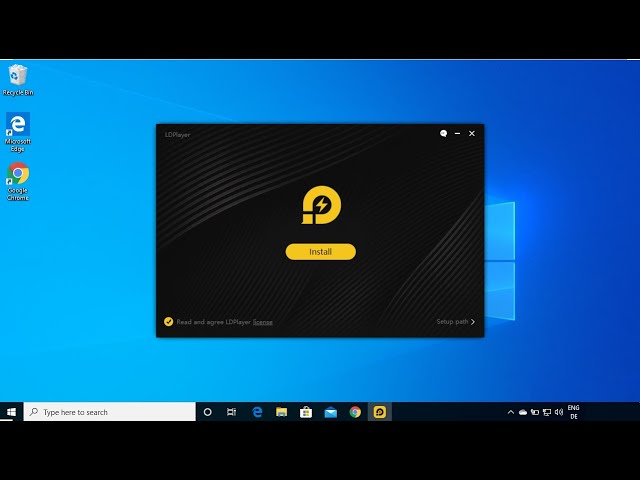
Task: Open network status tray icon
Action: (x=547, y=412)
